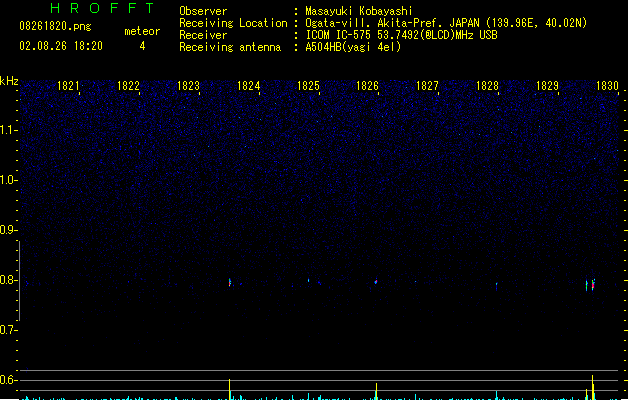Click the Receiving antenna label
Viewport: 629px width, 400px height.
(x=230, y=47)
